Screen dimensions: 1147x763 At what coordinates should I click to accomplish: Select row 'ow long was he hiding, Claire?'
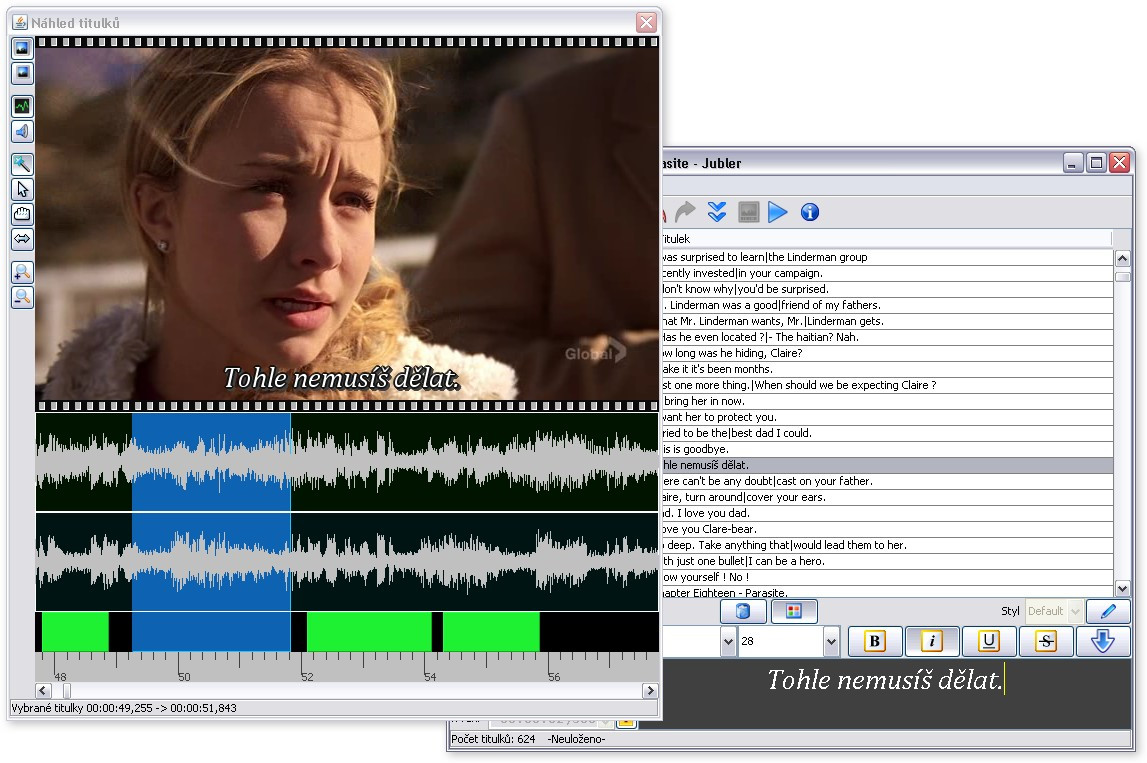pos(887,353)
